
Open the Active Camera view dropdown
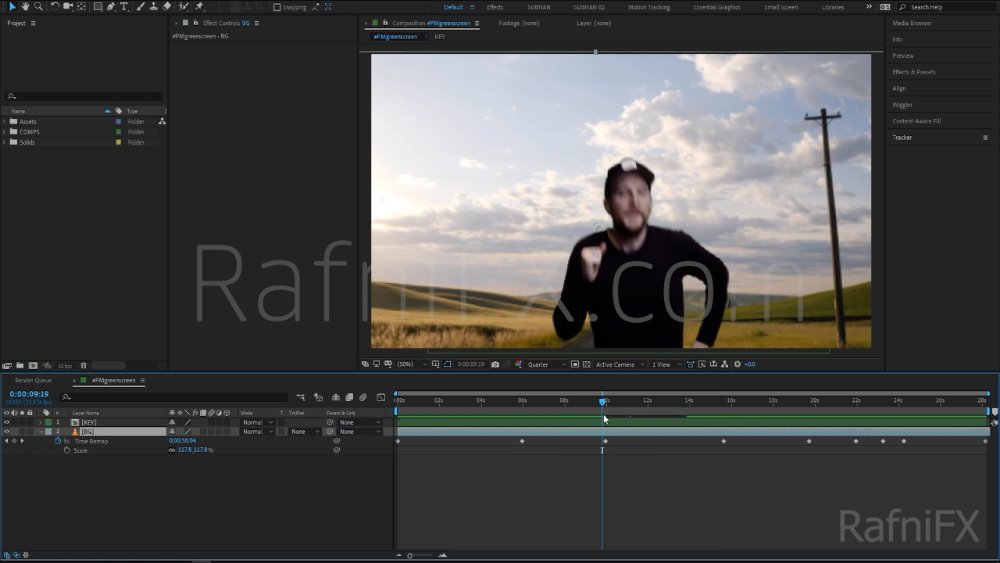620,364
